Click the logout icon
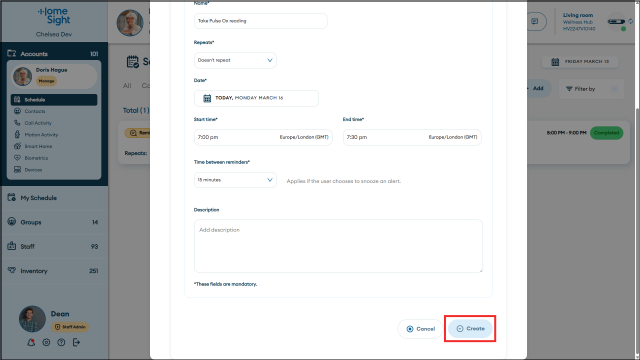The image size is (640, 360). 76,342
